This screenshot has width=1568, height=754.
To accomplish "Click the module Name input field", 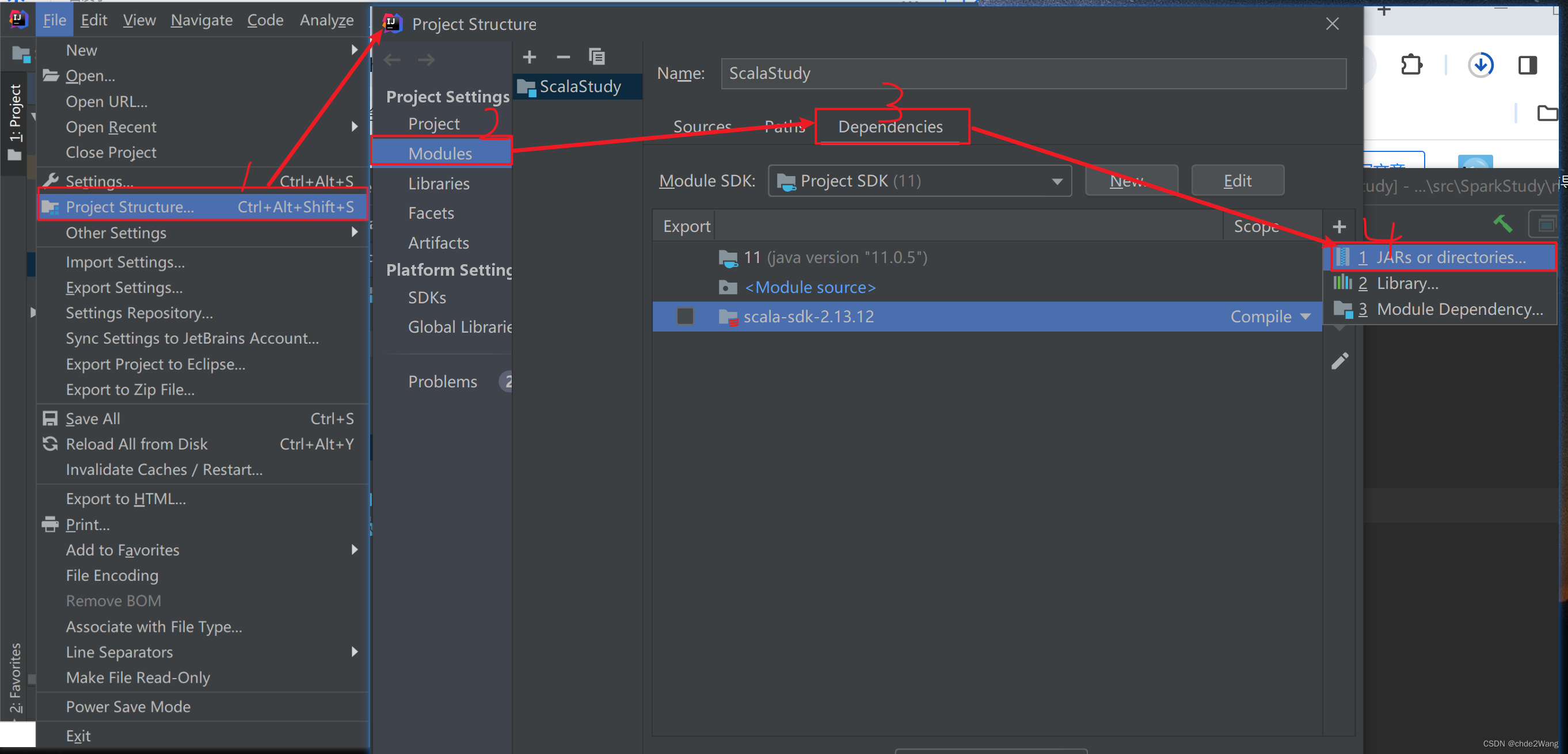I will [1033, 74].
